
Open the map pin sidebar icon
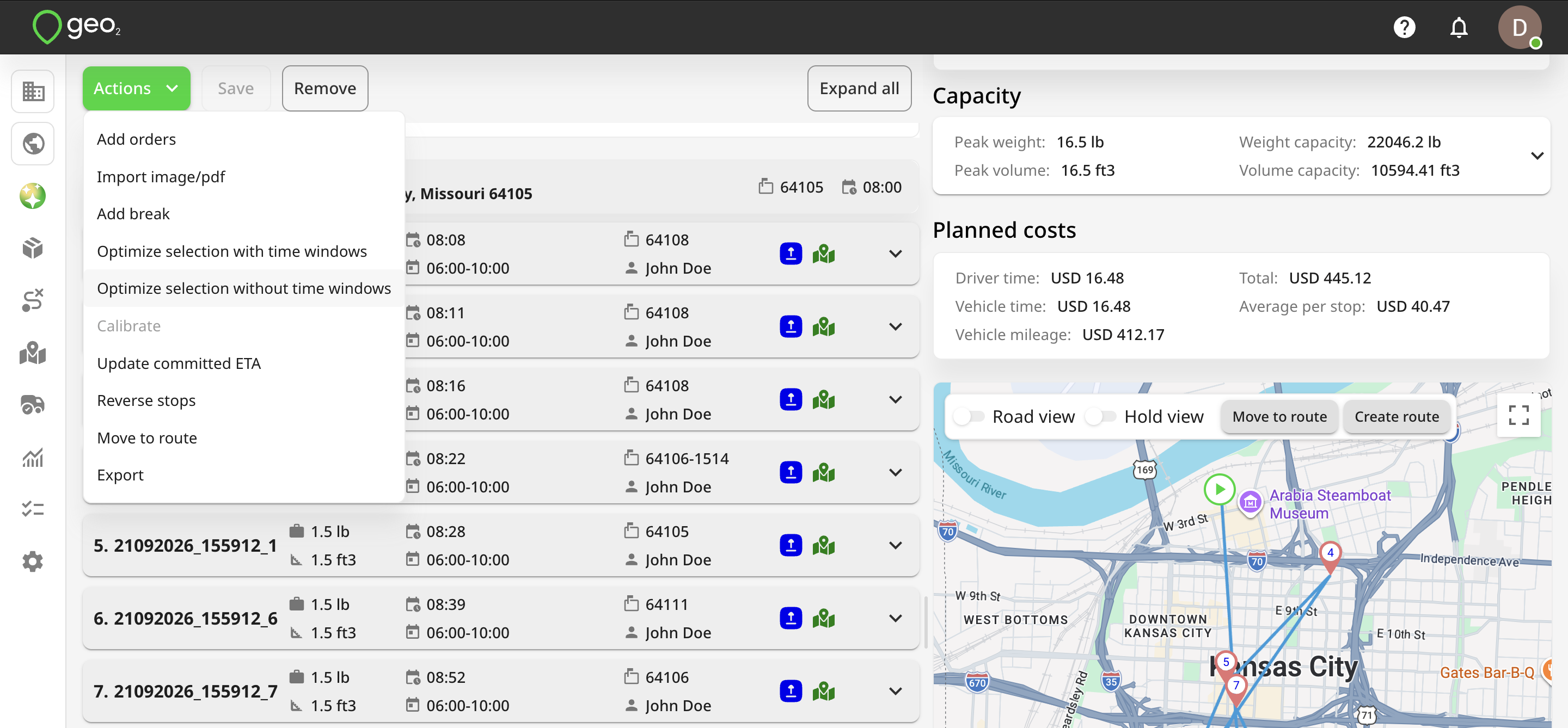coord(33,353)
